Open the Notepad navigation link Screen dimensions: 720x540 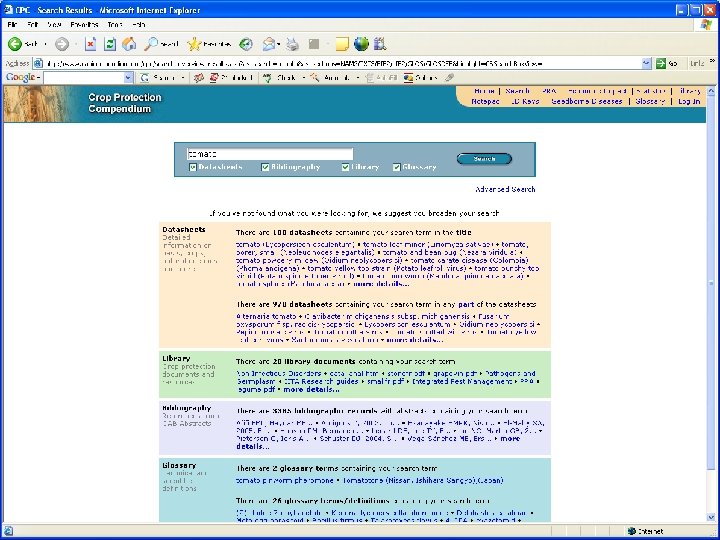[485, 101]
